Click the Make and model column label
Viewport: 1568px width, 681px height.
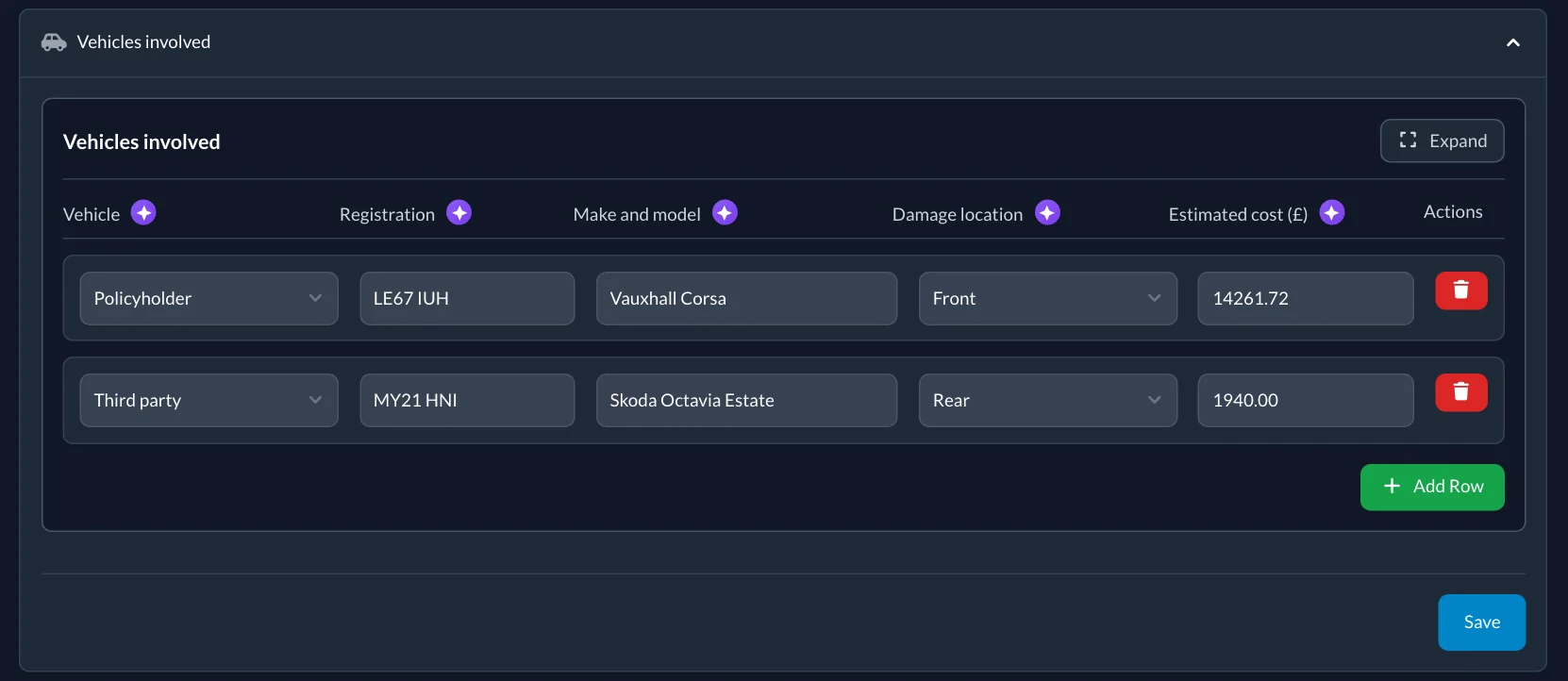pyautogui.click(x=637, y=214)
